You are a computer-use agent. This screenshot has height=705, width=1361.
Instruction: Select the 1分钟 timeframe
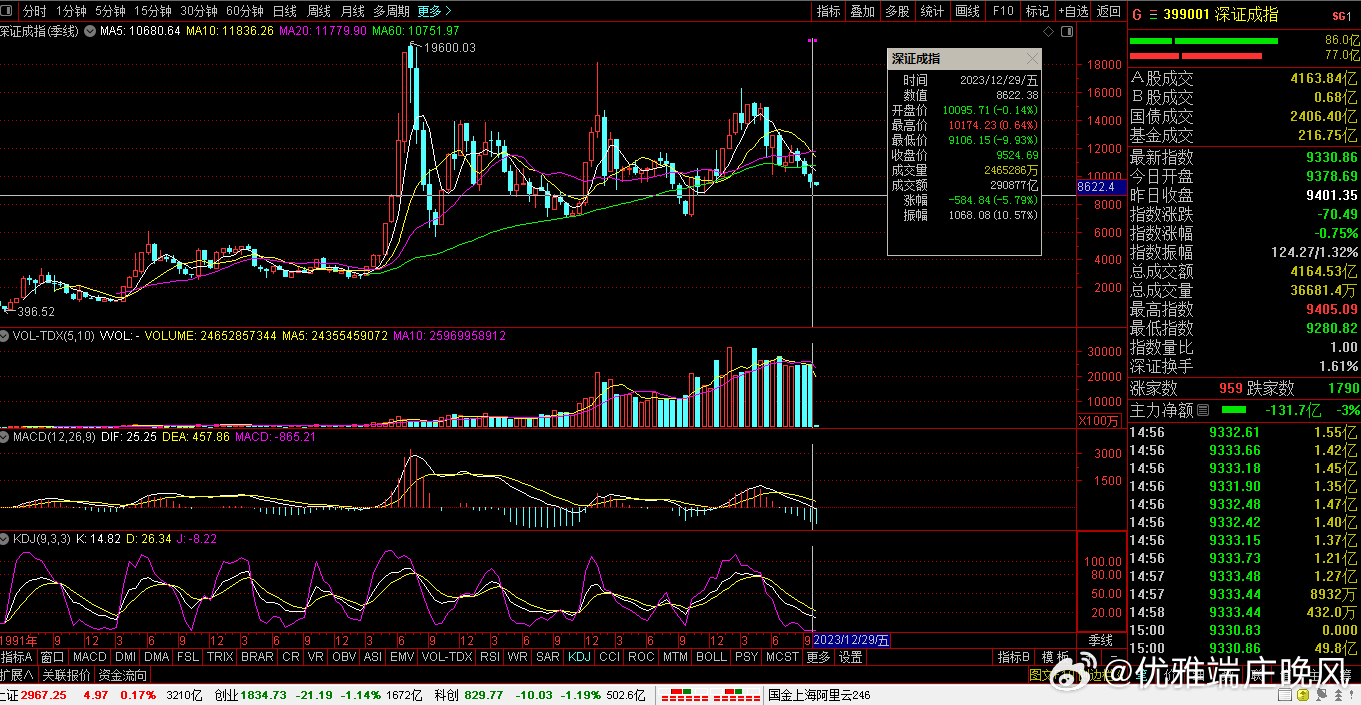[71, 11]
